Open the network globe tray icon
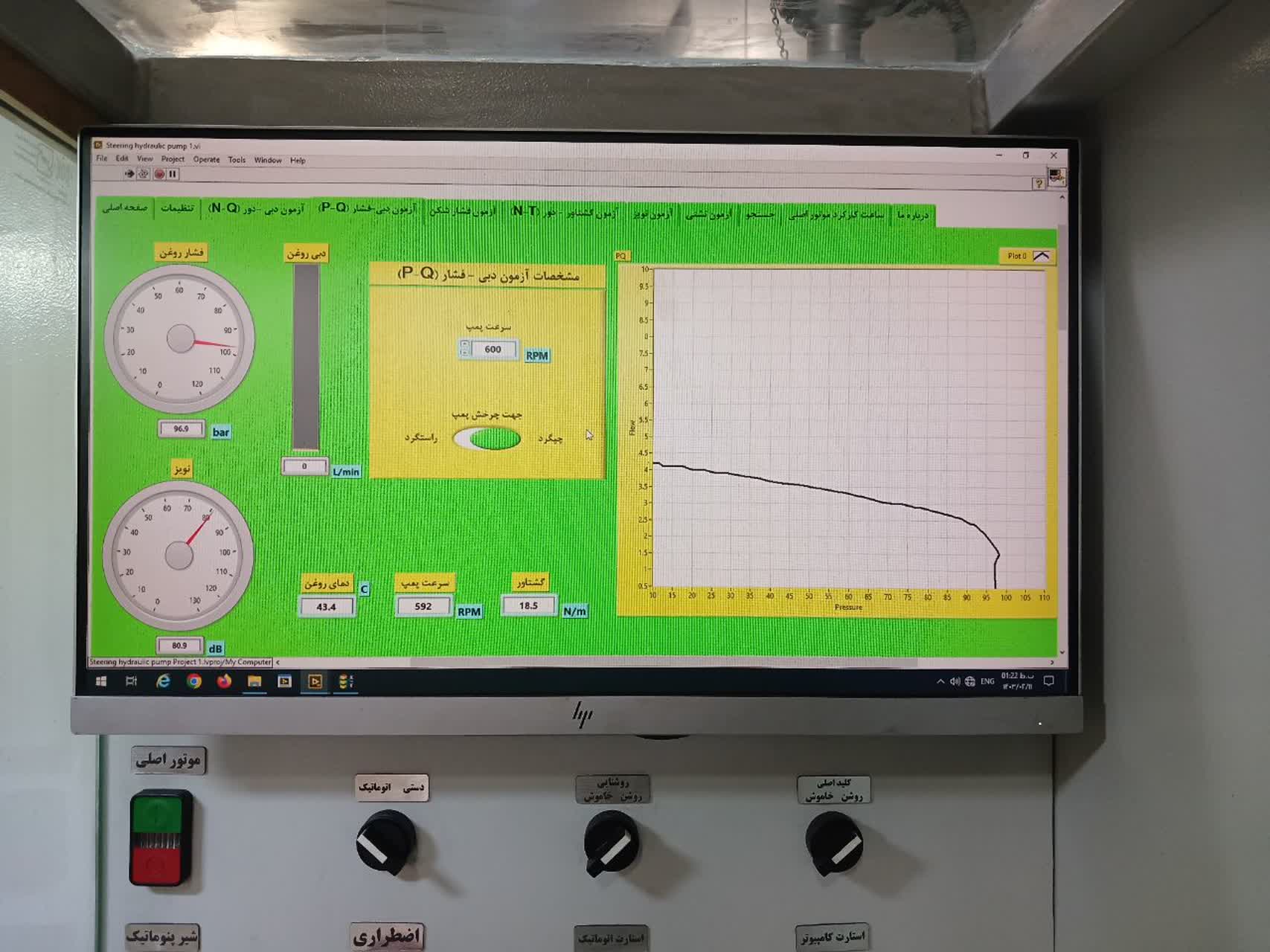Viewport: 1270px width, 952px height. [969, 681]
